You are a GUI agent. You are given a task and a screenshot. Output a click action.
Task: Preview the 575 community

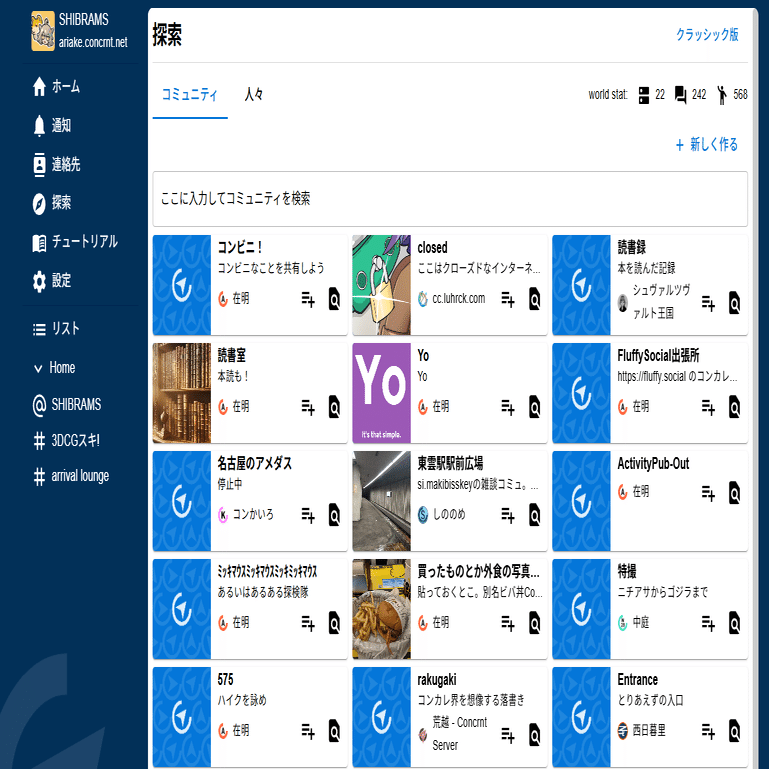tap(334, 731)
